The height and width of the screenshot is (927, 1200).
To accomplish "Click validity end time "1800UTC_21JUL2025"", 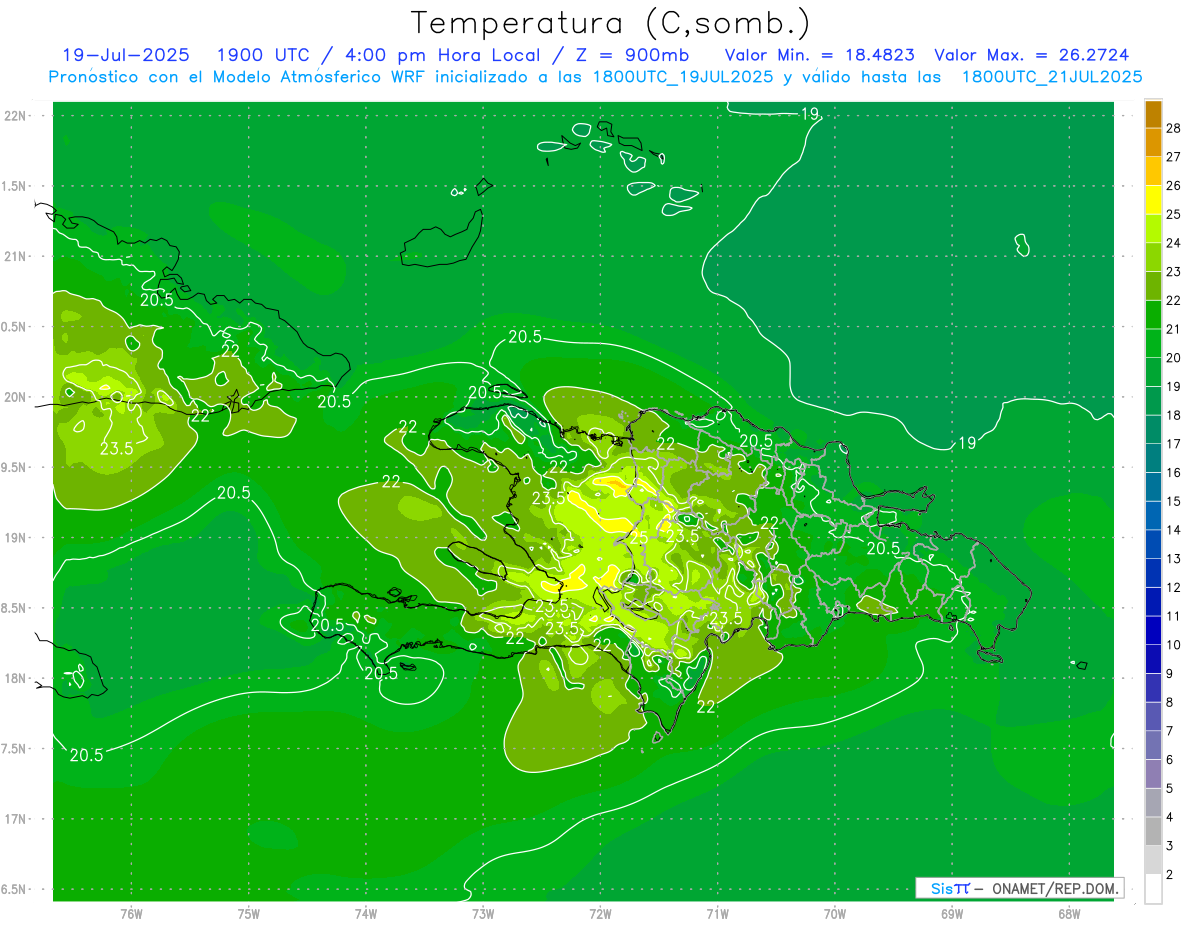I will [1052, 77].
